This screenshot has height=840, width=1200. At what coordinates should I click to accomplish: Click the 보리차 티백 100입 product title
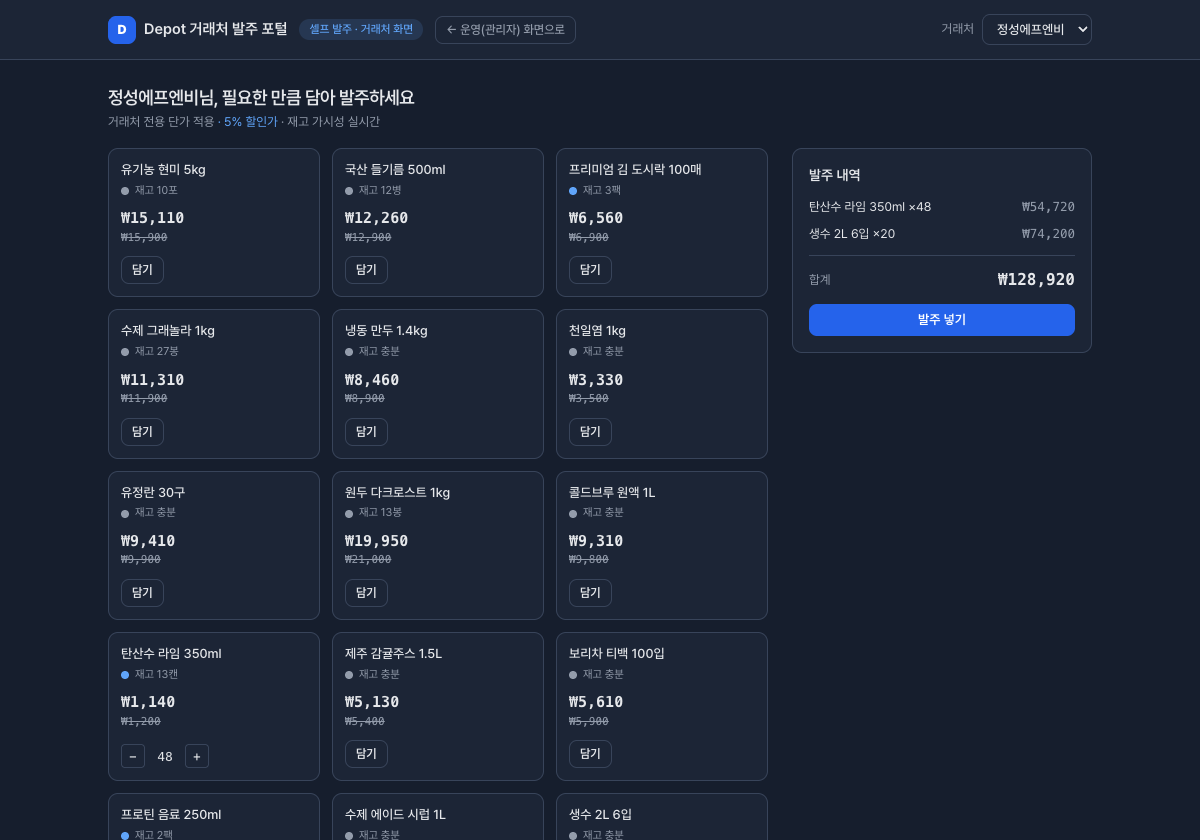pyautogui.click(x=617, y=654)
